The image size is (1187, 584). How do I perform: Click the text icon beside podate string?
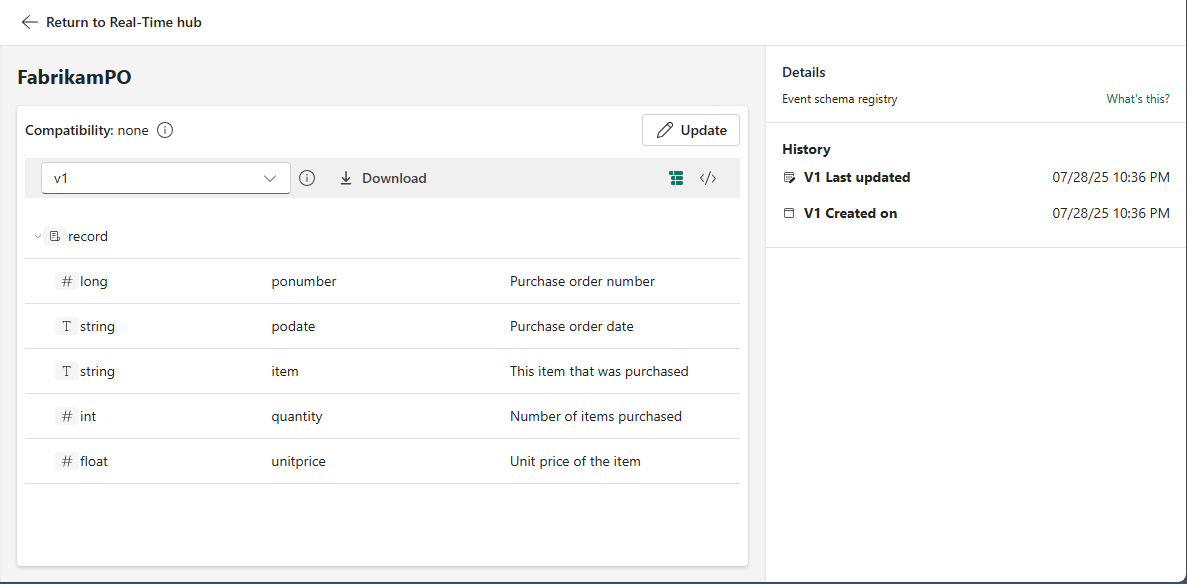[67, 327]
